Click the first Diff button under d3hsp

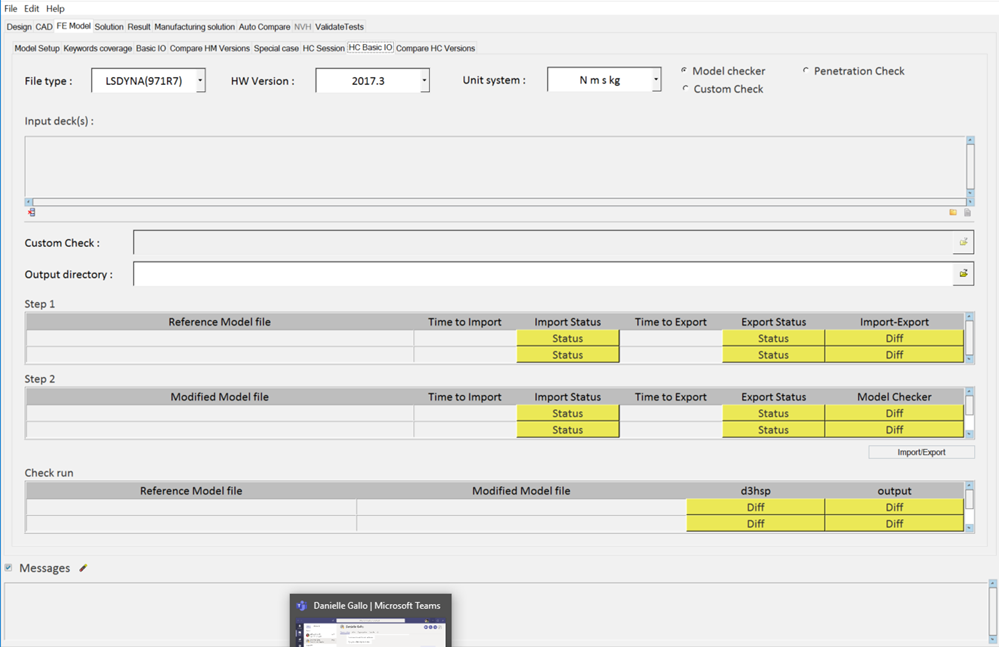click(755, 507)
